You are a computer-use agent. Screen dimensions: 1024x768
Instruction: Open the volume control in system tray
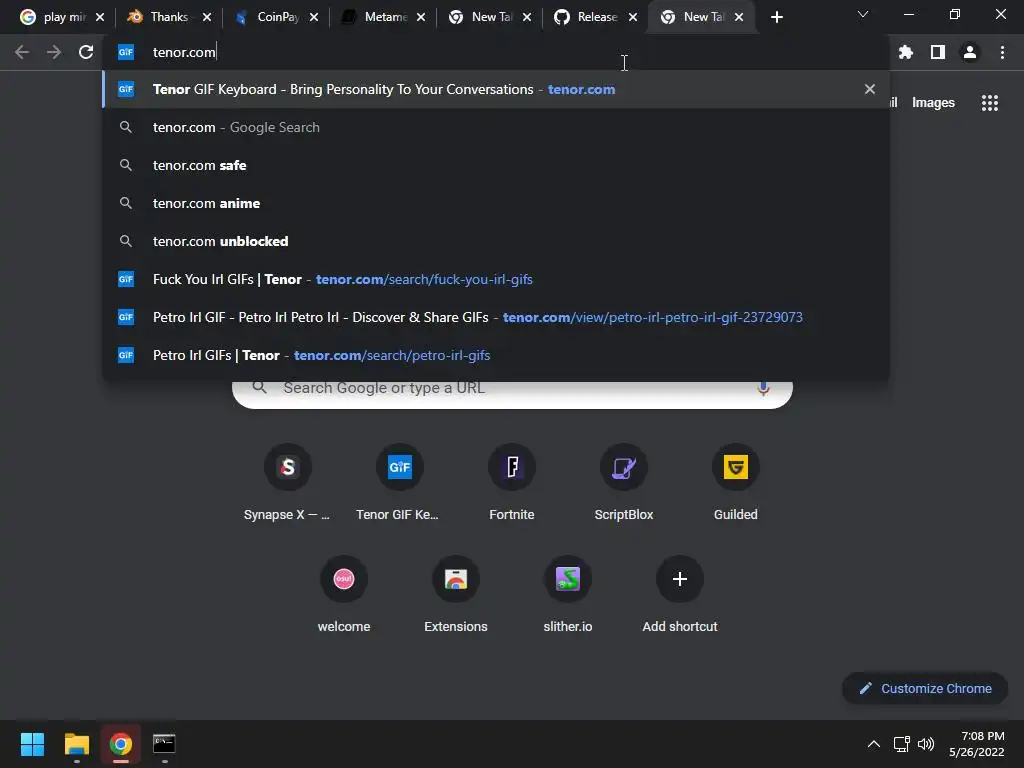tap(926, 744)
